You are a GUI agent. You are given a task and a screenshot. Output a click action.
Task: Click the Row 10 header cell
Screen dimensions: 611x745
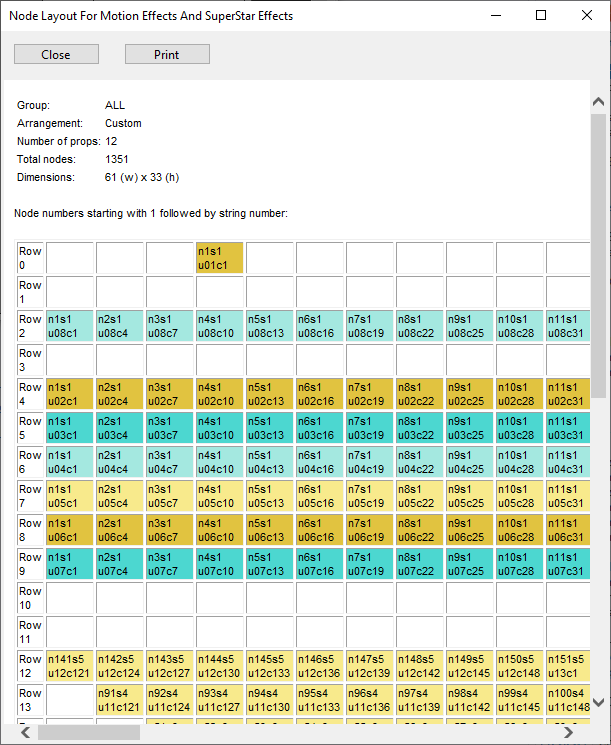tap(31, 598)
